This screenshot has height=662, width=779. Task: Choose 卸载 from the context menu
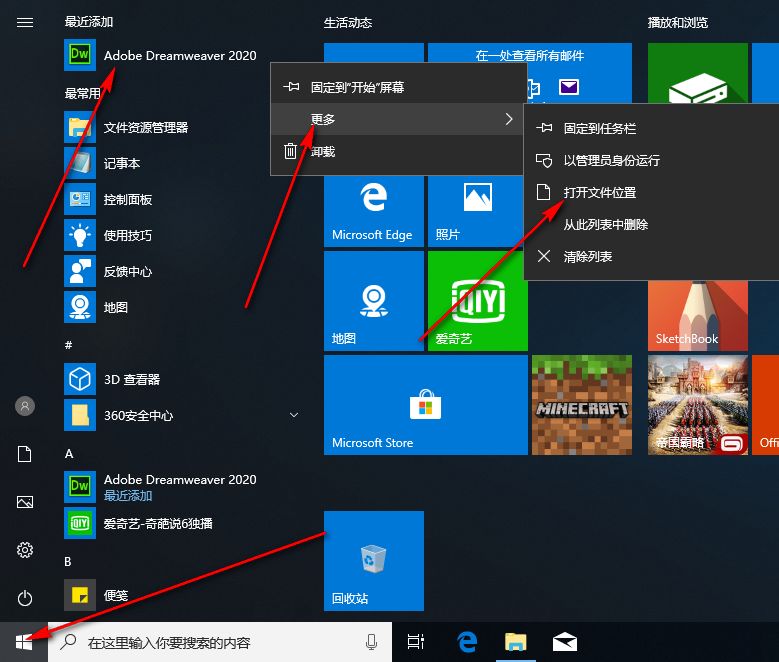[398, 151]
